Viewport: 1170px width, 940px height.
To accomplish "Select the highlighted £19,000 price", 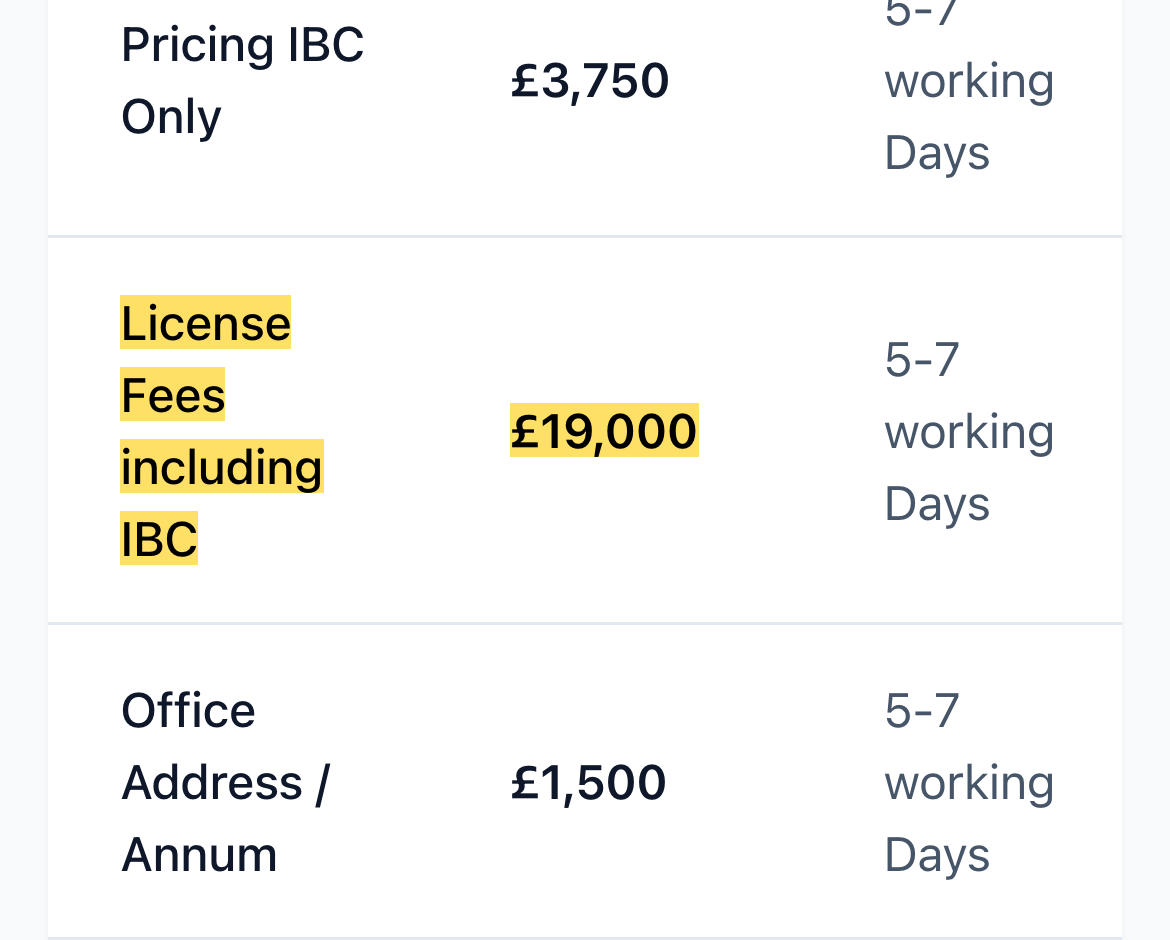I will click(x=604, y=430).
